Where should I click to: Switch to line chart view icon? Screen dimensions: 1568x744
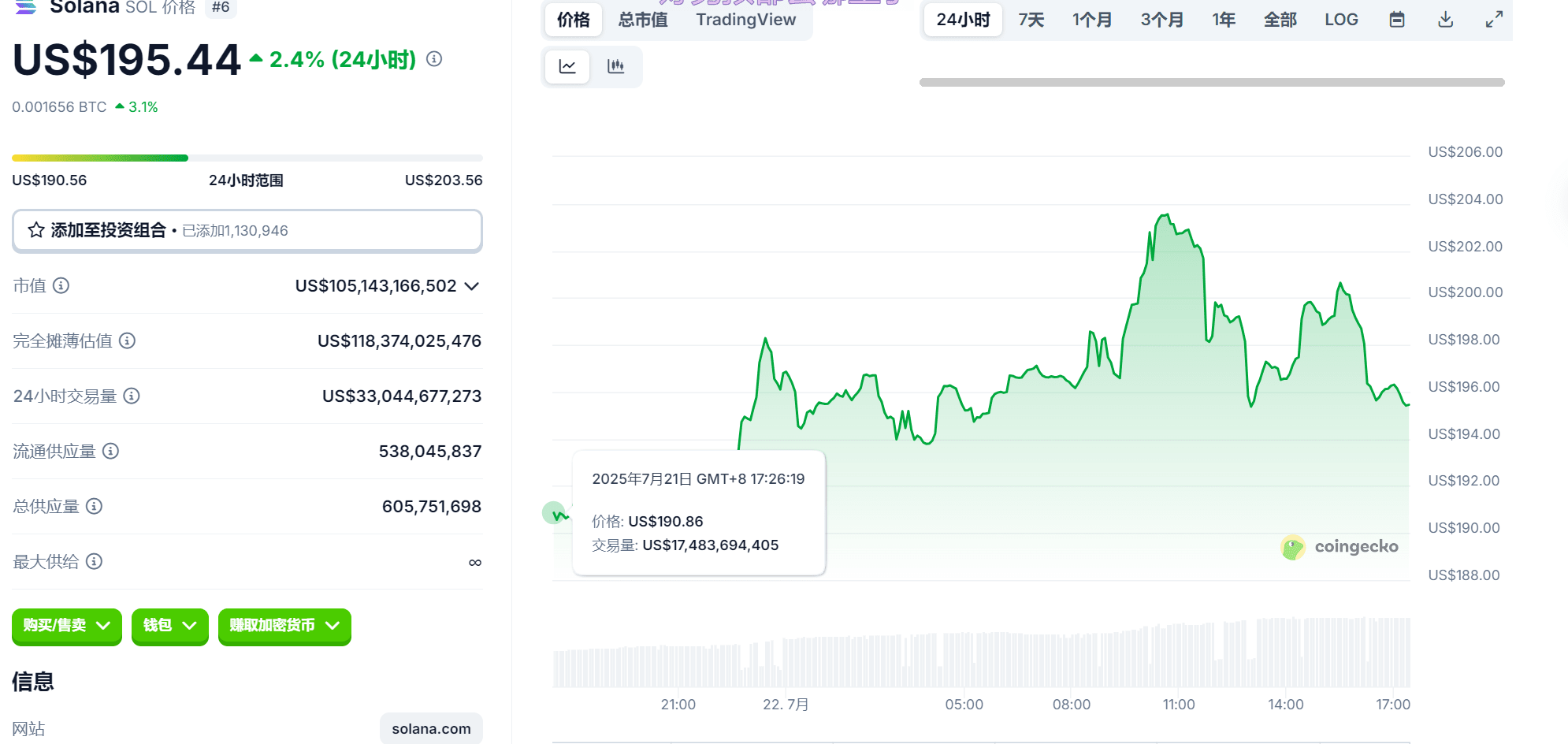pos(567,66)
